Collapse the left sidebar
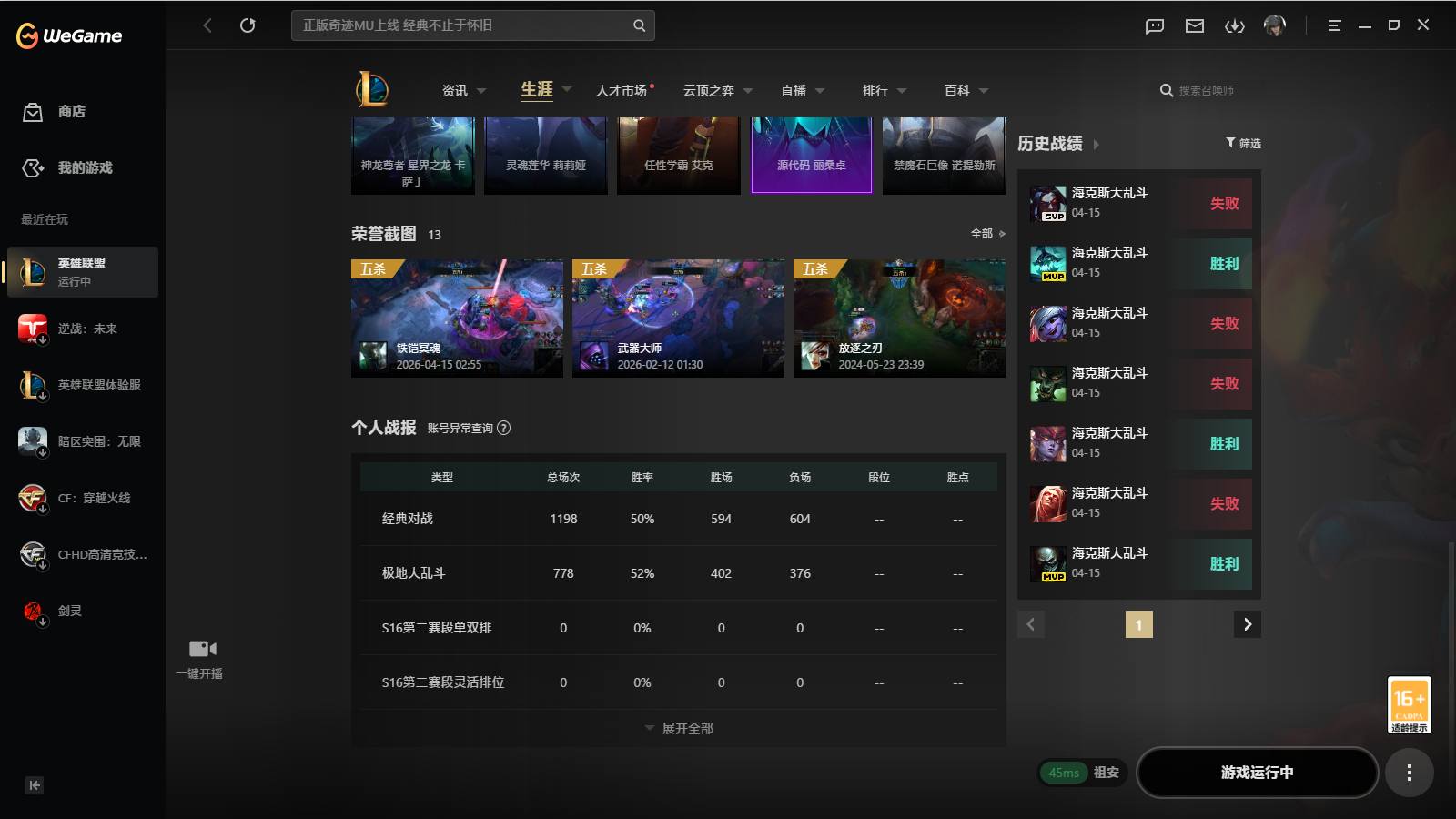Viewport: 1456px width, 819px height. point(35,785)
